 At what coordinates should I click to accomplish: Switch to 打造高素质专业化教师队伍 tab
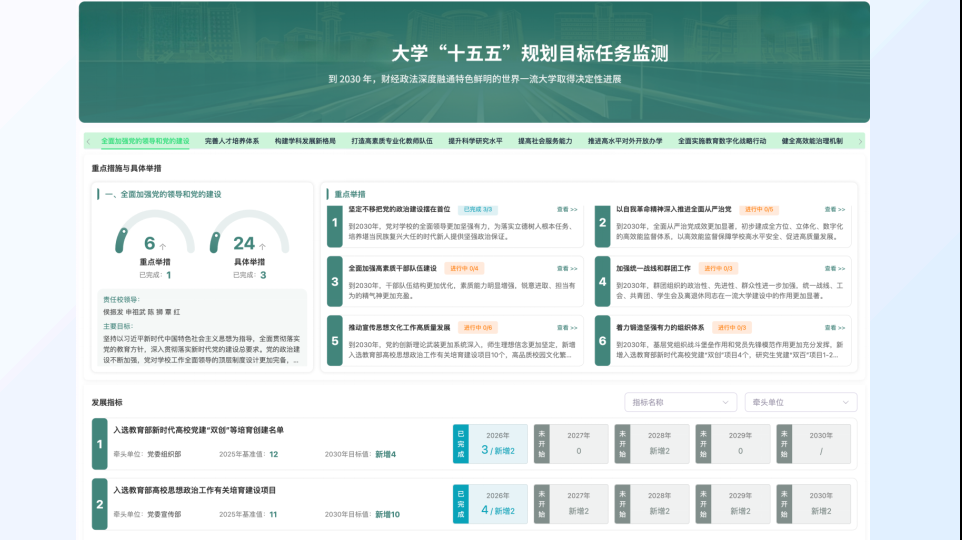[392, 141]
